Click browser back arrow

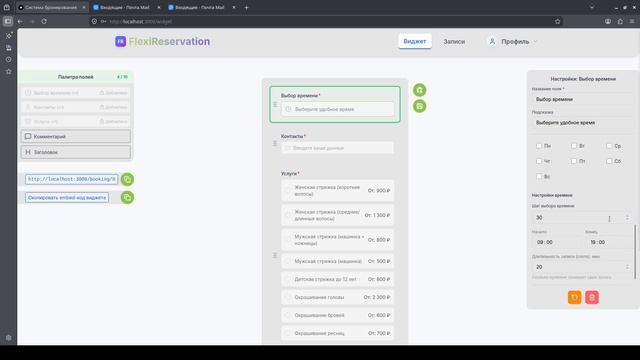(x=20, y=21)
